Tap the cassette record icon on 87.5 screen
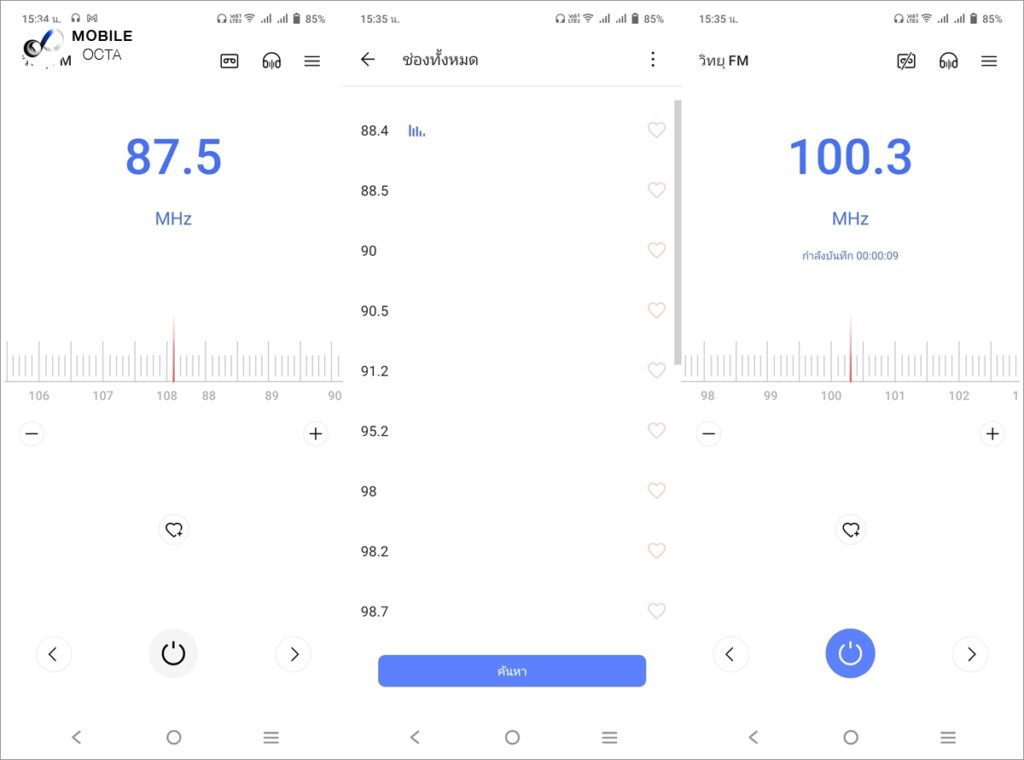The height and width of the screenshot is (760, 1024). pyautogui.click(x=230, y=61)
